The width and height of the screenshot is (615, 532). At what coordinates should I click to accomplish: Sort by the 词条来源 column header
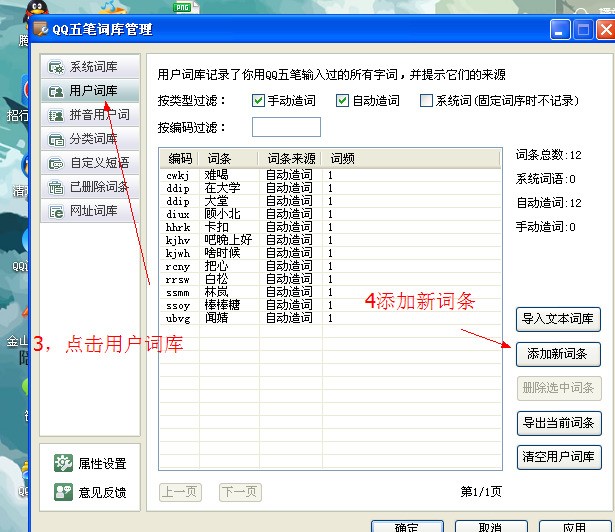[290, 159]
